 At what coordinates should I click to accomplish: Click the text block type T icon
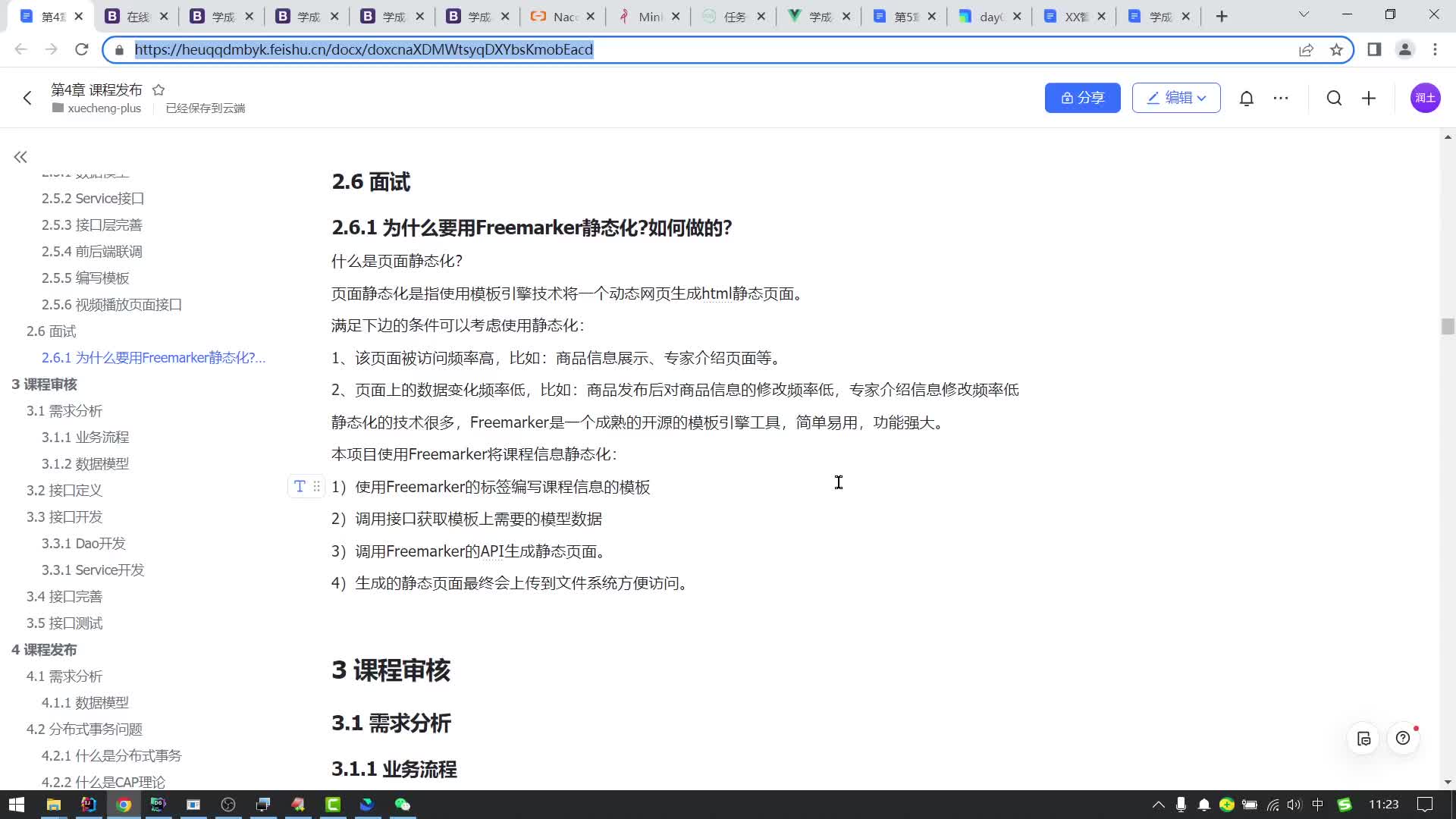coord(300,486)
